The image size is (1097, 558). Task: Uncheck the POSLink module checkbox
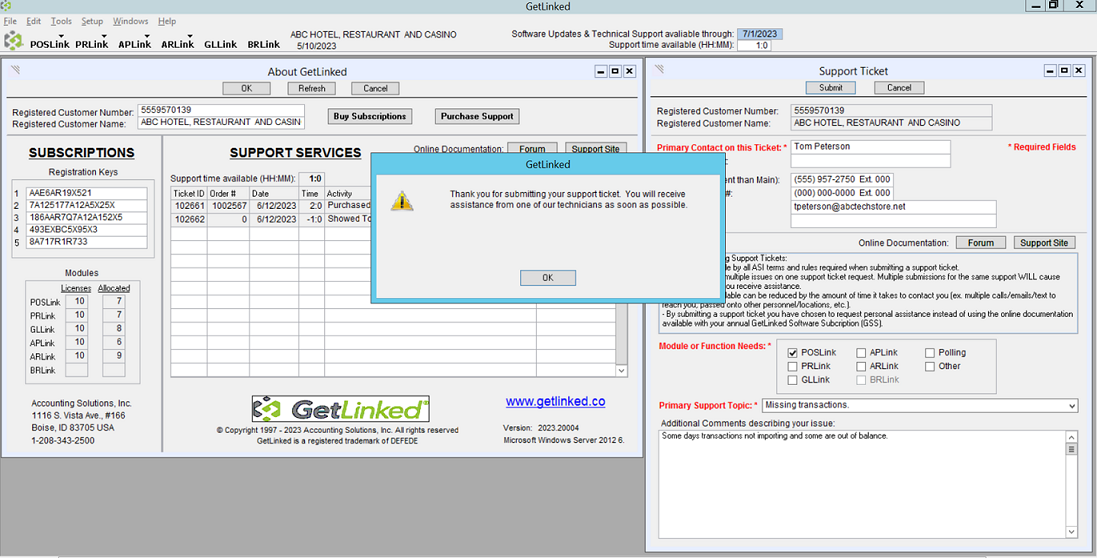[792, 352]
